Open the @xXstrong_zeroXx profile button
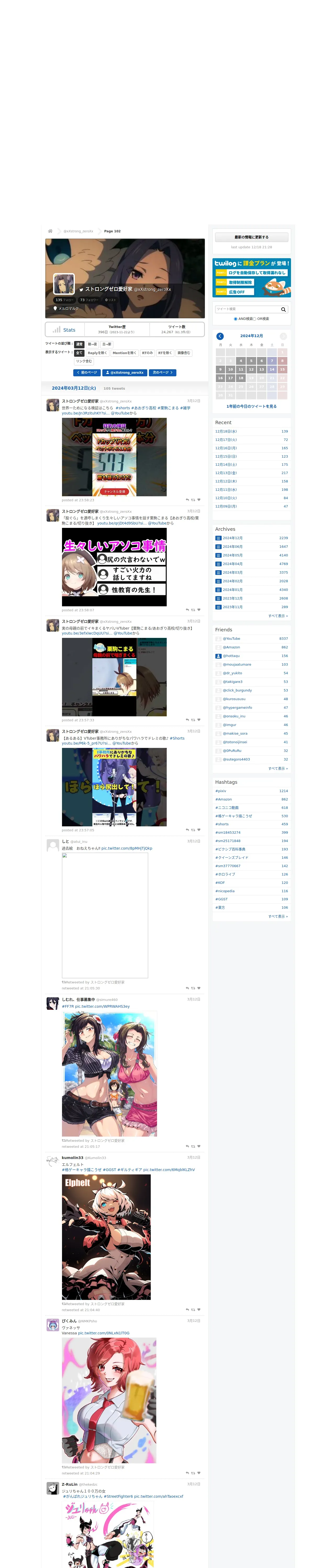 [125, 372]
